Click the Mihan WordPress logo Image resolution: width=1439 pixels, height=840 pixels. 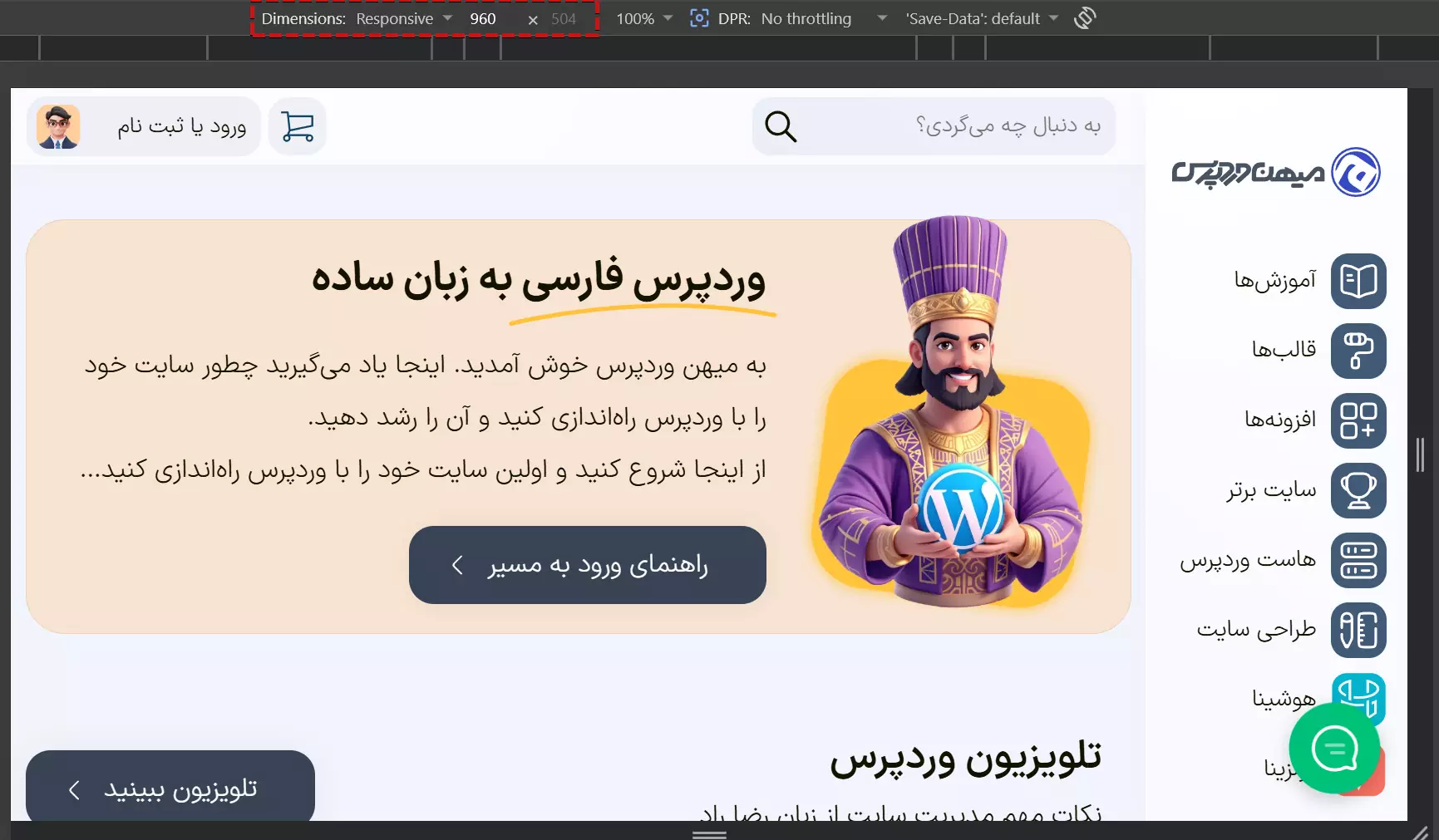[1276, 172]
